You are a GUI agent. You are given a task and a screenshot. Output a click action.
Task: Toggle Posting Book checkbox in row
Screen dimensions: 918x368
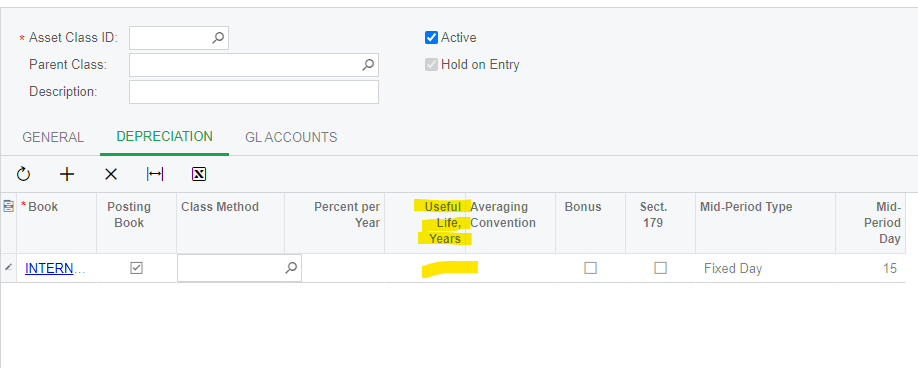click(136, 268)
